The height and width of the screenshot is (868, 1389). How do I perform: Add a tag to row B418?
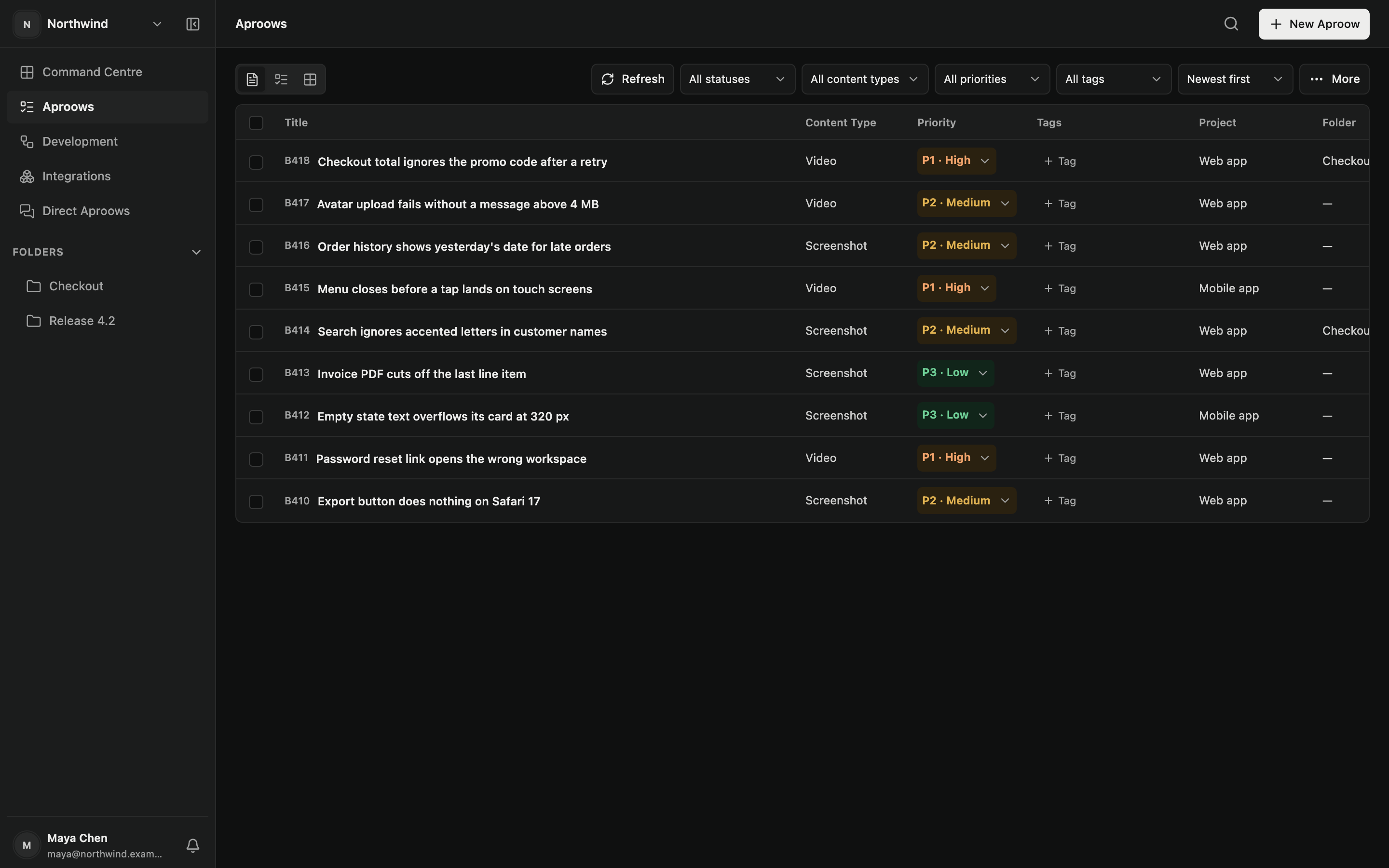coord(1060,162)
